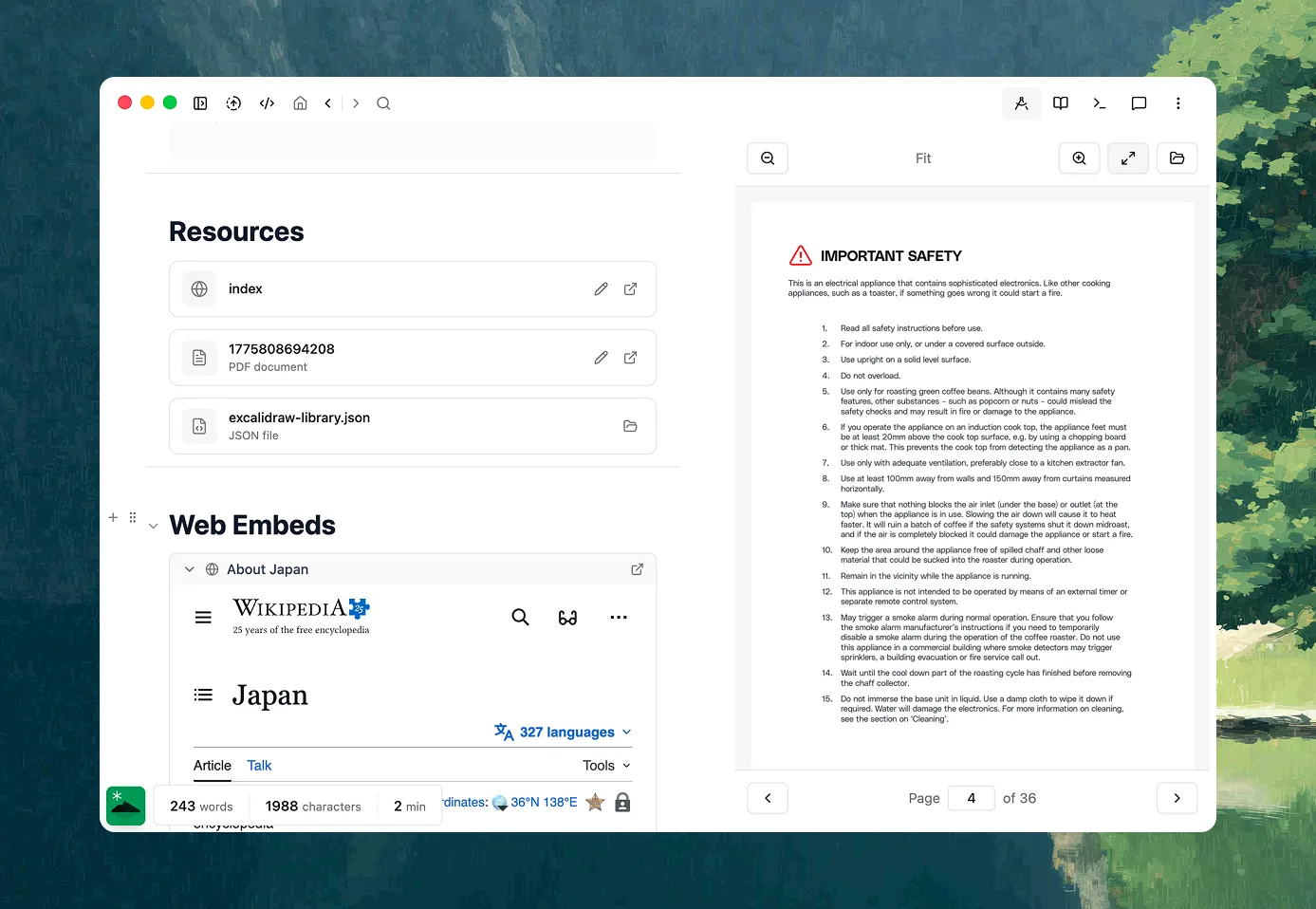Screen dimensions: 1316x909
Task: Open the 36°N 138°E coordinates link
Action: coord(544,803)
